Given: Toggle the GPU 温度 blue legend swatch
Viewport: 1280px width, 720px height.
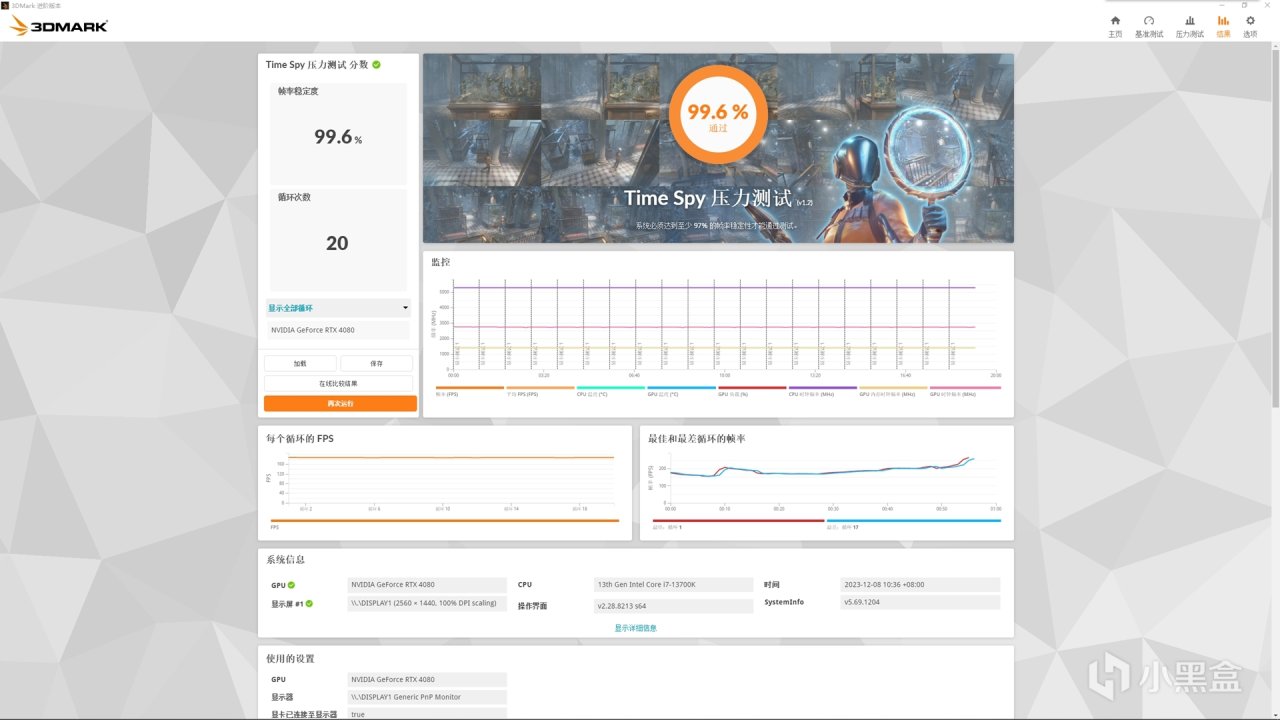Looking at the screenshot, I should point(681,388).
